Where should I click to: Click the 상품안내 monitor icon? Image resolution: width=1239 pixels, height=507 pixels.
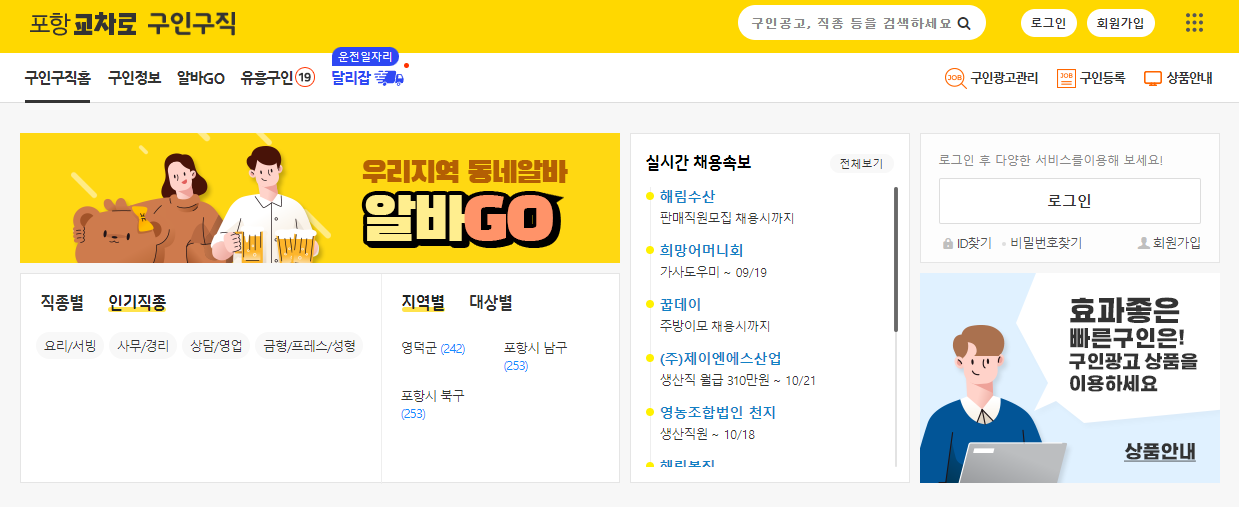(1153, 78)
